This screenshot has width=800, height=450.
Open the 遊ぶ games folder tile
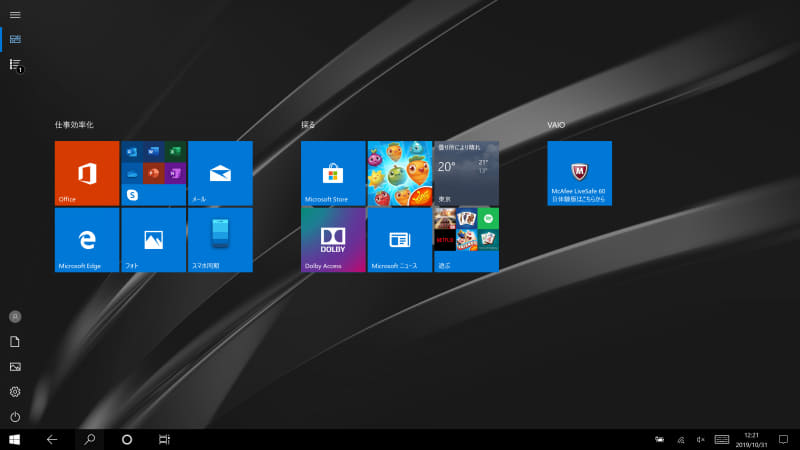click(x=466, y=240)
